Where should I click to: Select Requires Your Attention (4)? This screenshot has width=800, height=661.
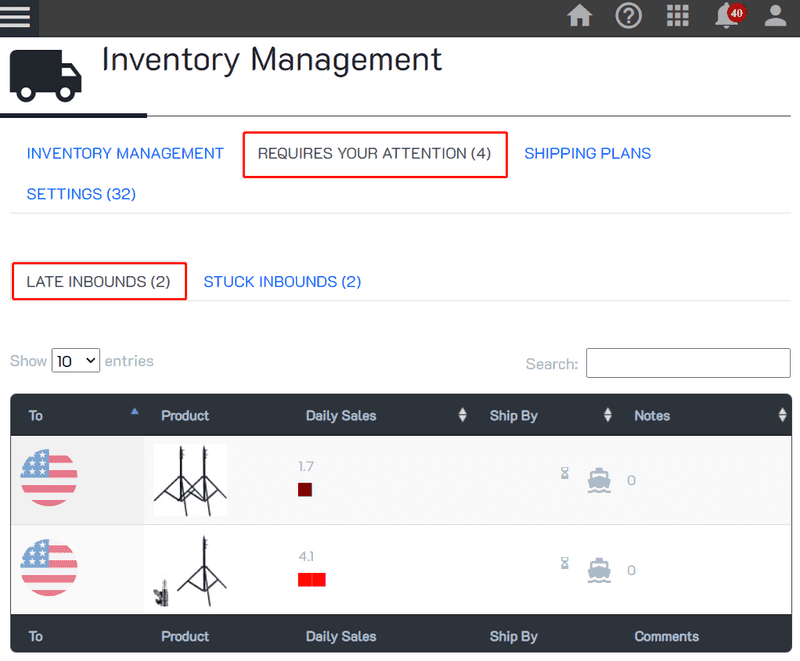tap(374, 153)
